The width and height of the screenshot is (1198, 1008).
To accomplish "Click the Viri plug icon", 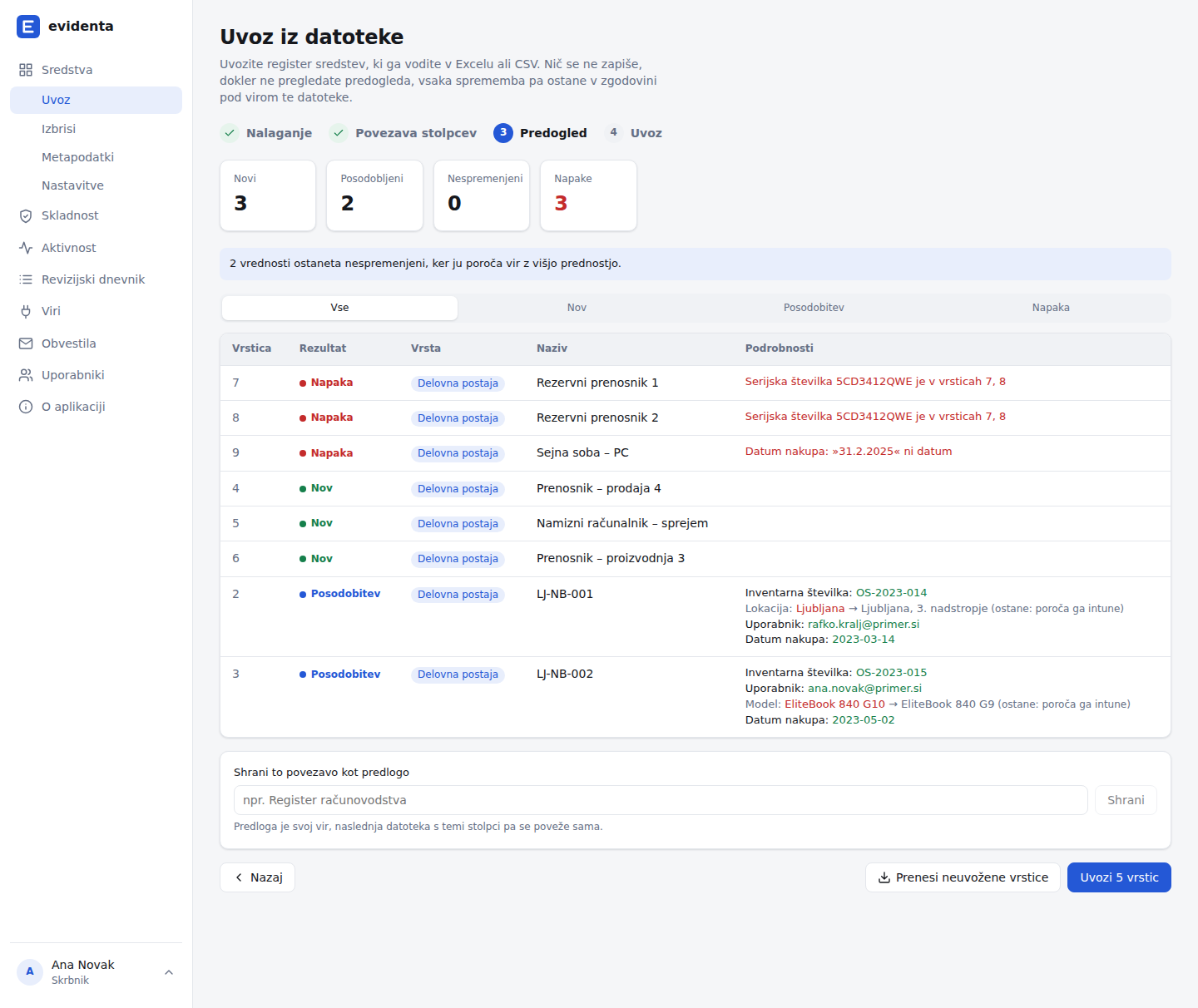I will tap(26, 311).
